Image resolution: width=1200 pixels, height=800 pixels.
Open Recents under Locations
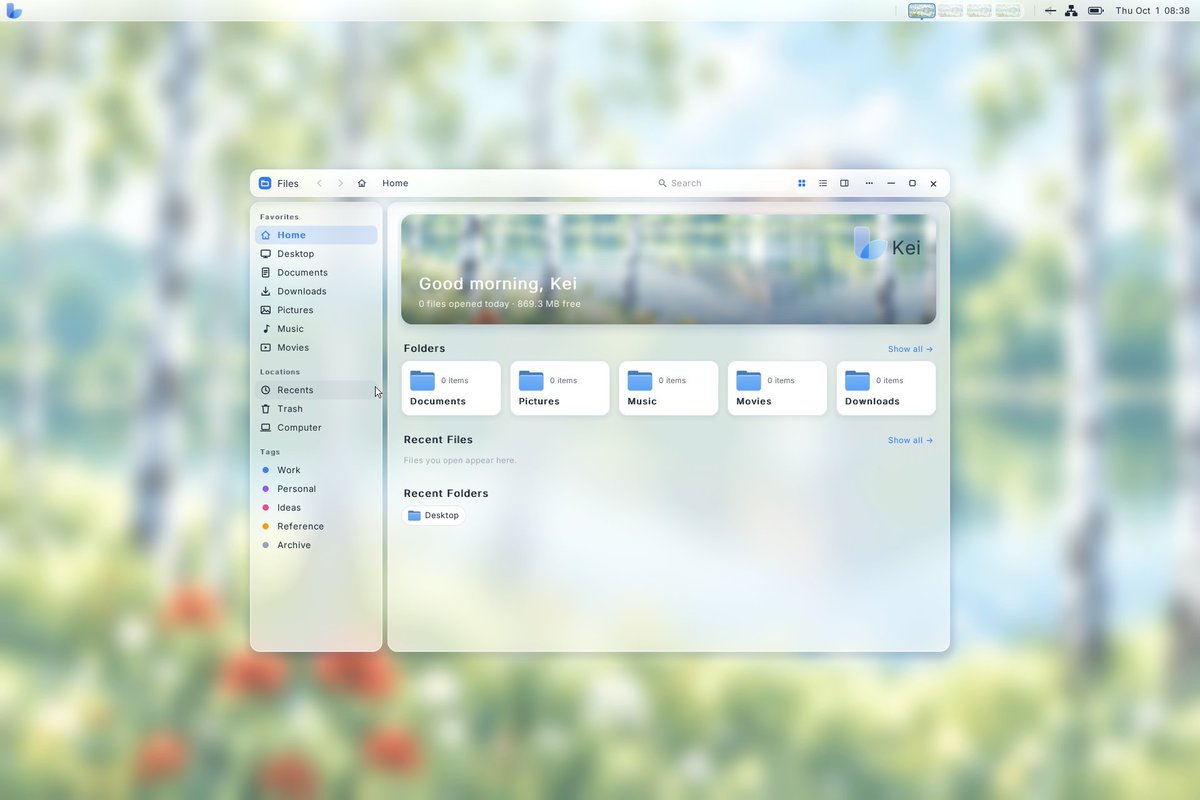pyautogui.click(x=316, y=390)
